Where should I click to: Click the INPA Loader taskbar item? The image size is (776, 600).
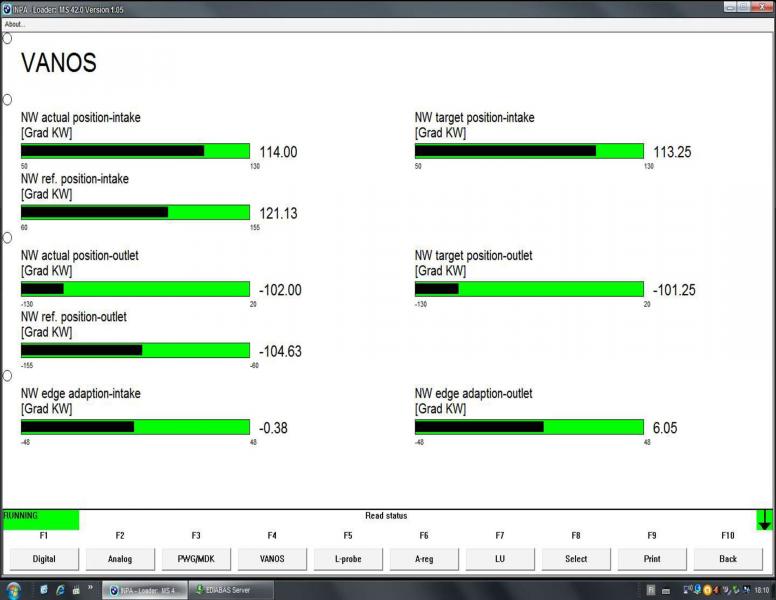coord(145,590)
